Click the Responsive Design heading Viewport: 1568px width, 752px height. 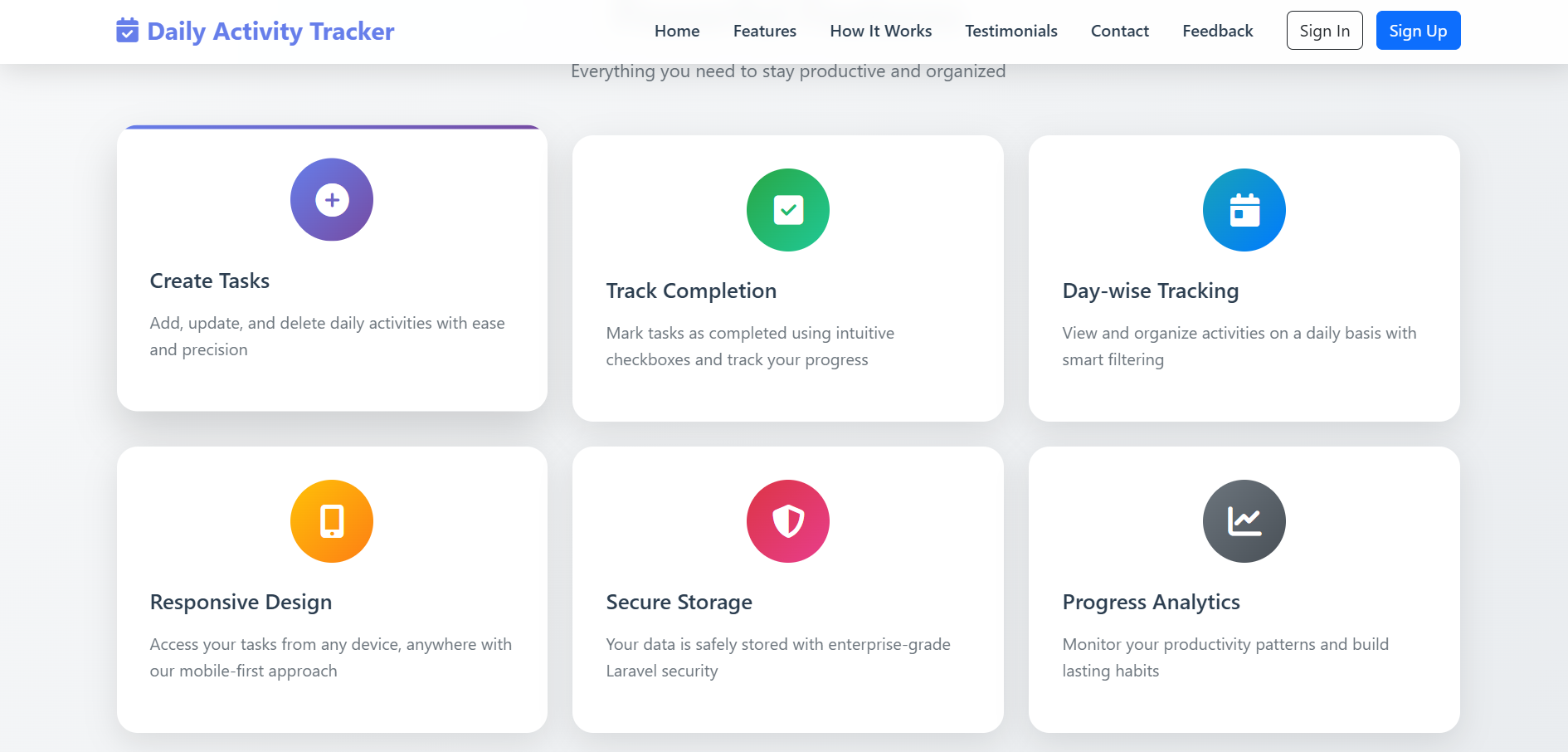[x=241, y=602]
